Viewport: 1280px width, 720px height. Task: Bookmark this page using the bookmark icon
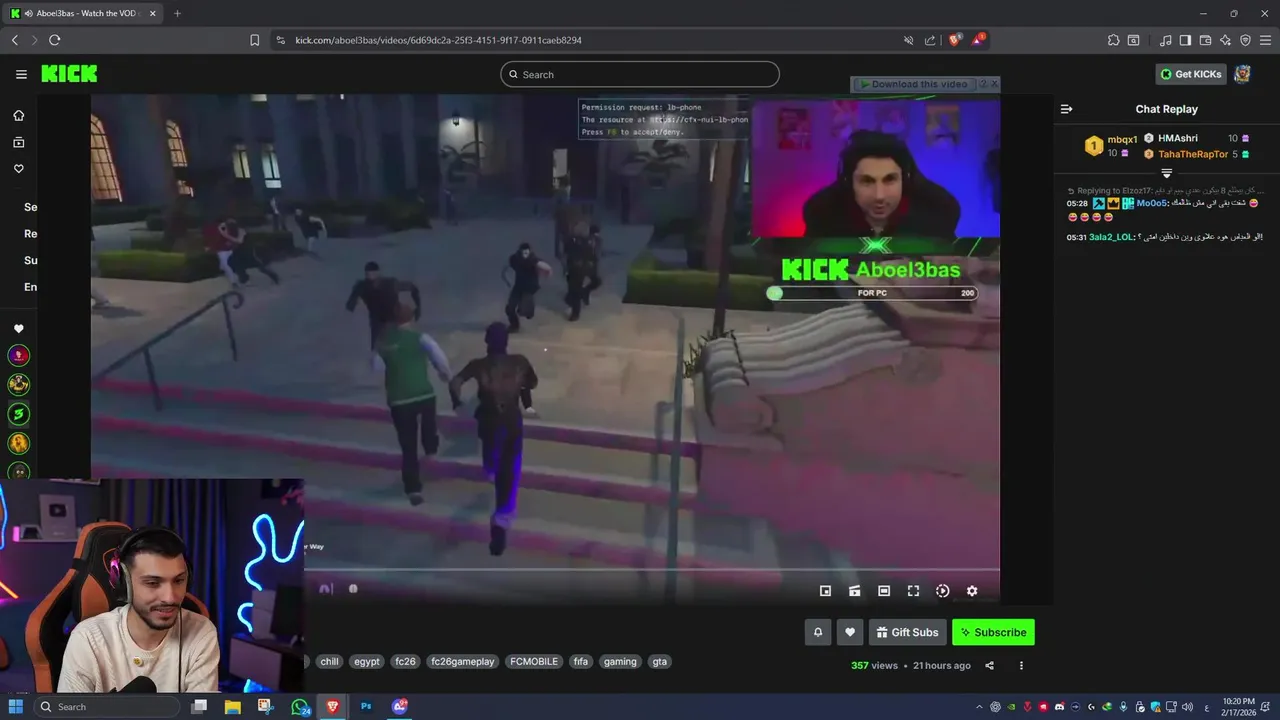(x=254, y=40)
